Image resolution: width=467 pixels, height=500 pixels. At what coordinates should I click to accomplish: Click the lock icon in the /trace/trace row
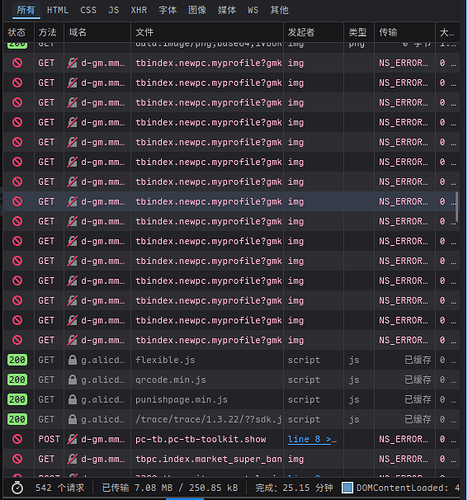pos(72,419)
